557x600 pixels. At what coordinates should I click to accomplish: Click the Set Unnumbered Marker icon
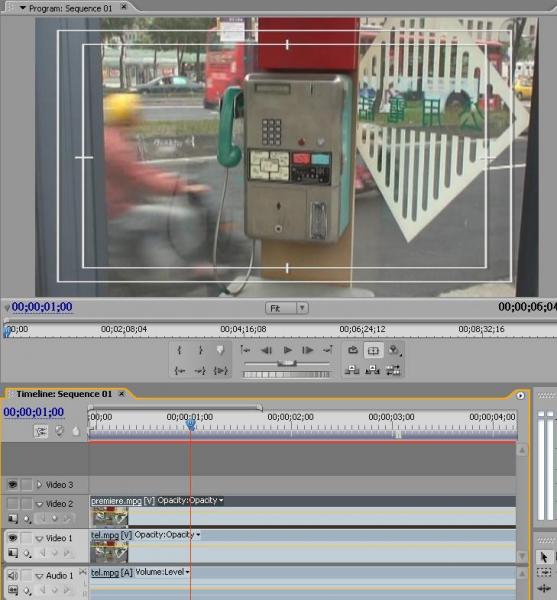[220, 350]
